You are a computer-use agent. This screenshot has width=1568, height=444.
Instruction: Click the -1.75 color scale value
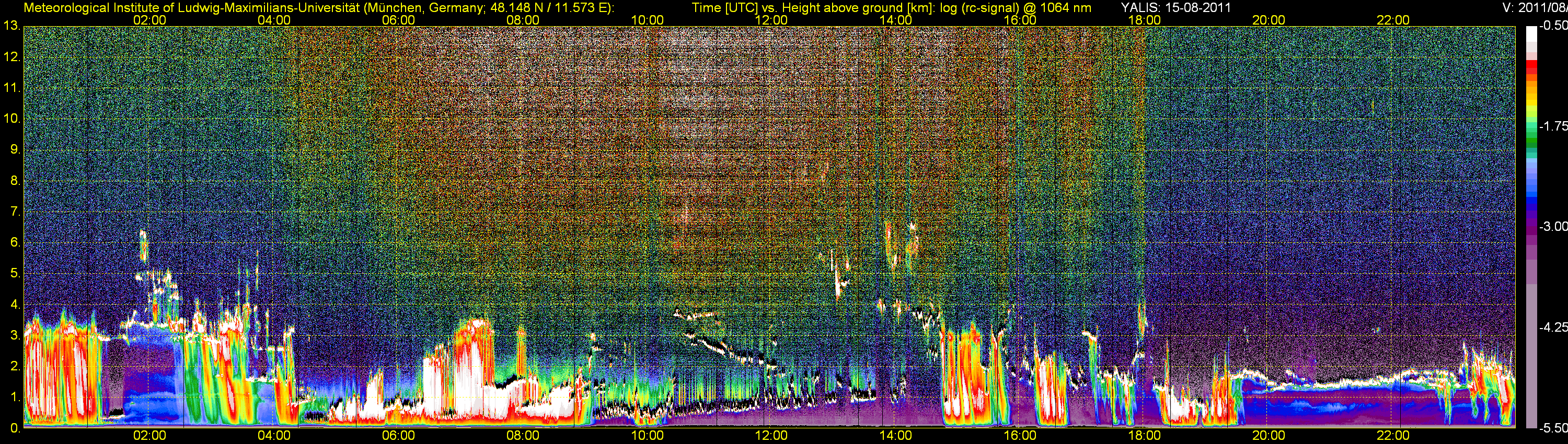pyautogui.click(x=1553, y=126)
